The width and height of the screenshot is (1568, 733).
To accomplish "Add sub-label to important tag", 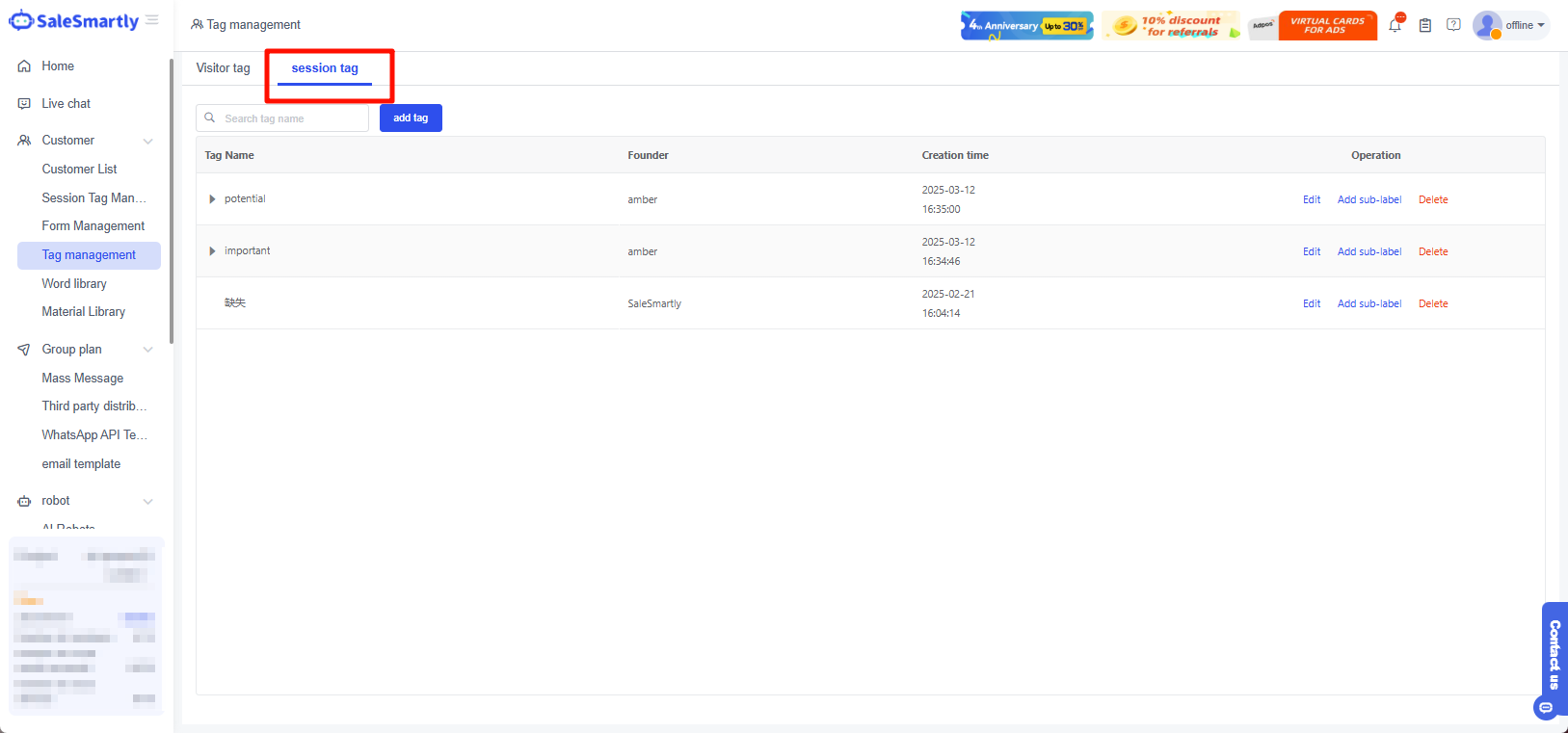I will [x=1369, y=252].
